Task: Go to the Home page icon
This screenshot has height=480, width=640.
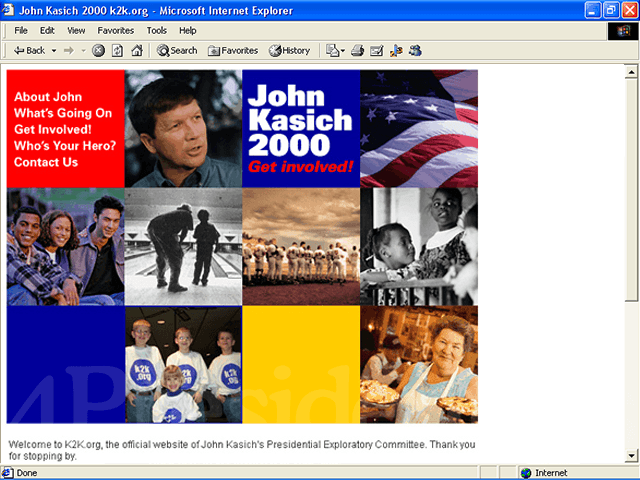Action: click(137, 51)
